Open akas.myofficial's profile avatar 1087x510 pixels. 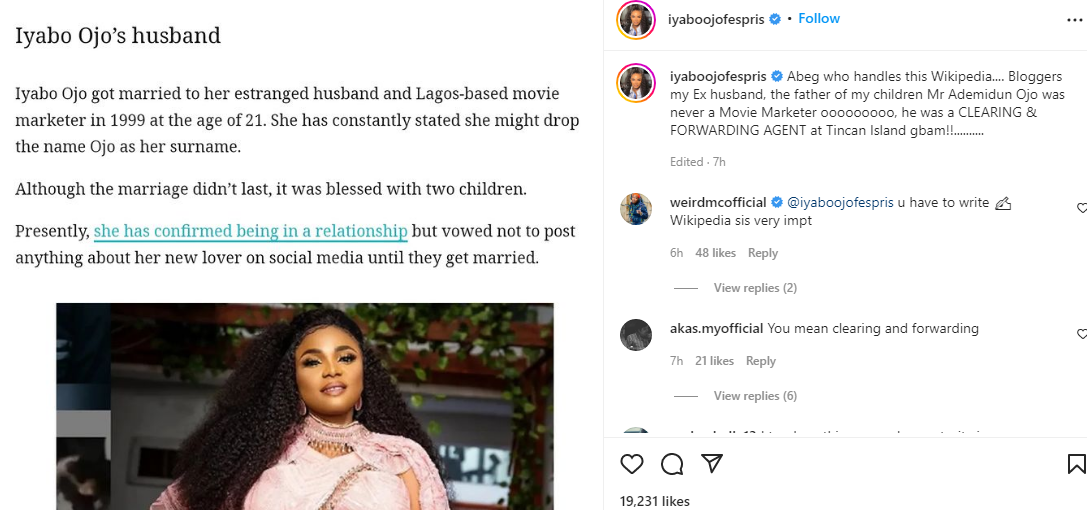pos(636,334)
